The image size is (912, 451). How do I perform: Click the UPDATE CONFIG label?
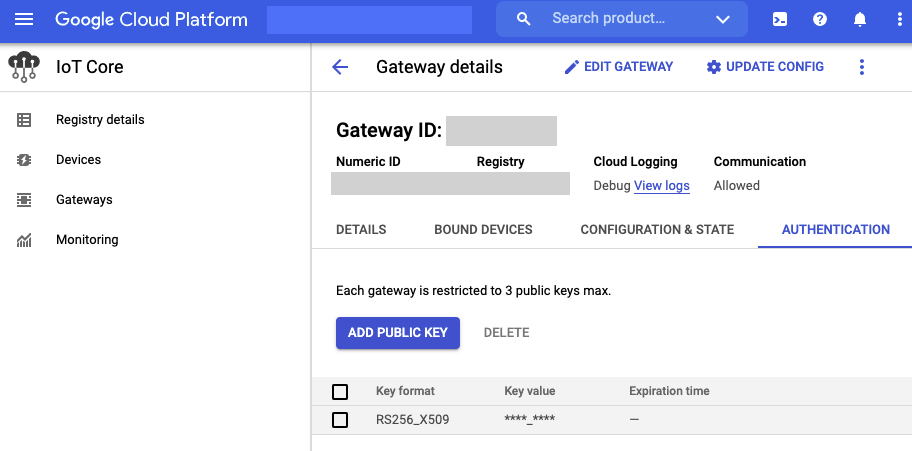click(775, 67)
